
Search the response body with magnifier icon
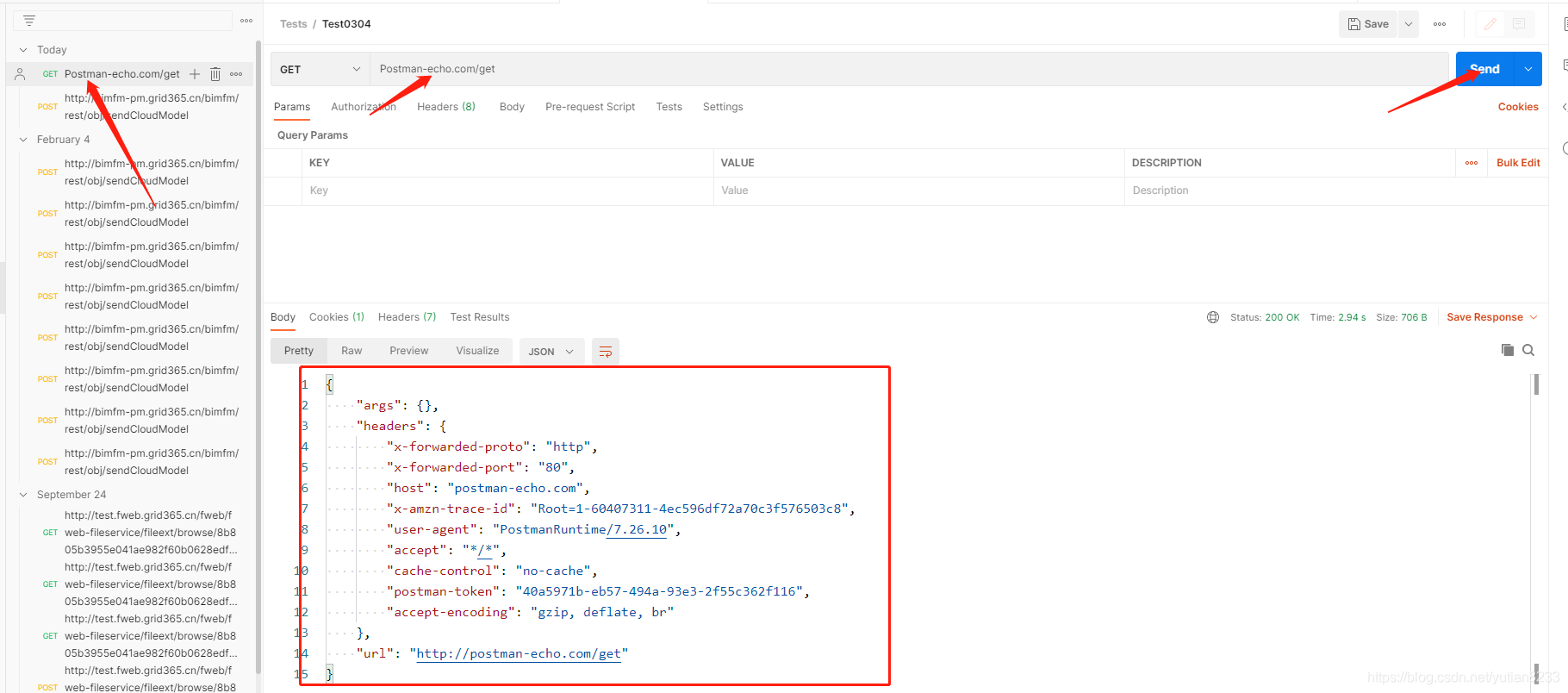1528,350
